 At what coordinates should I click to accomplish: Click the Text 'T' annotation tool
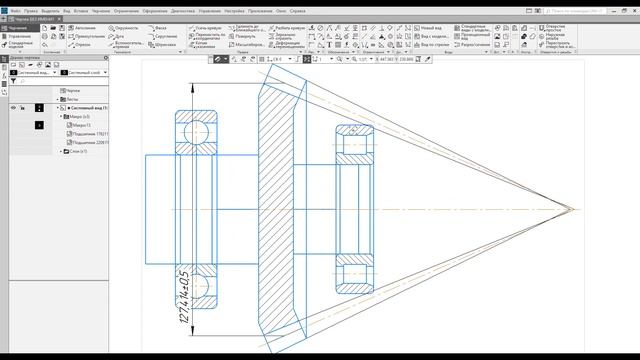click(329, 45)
